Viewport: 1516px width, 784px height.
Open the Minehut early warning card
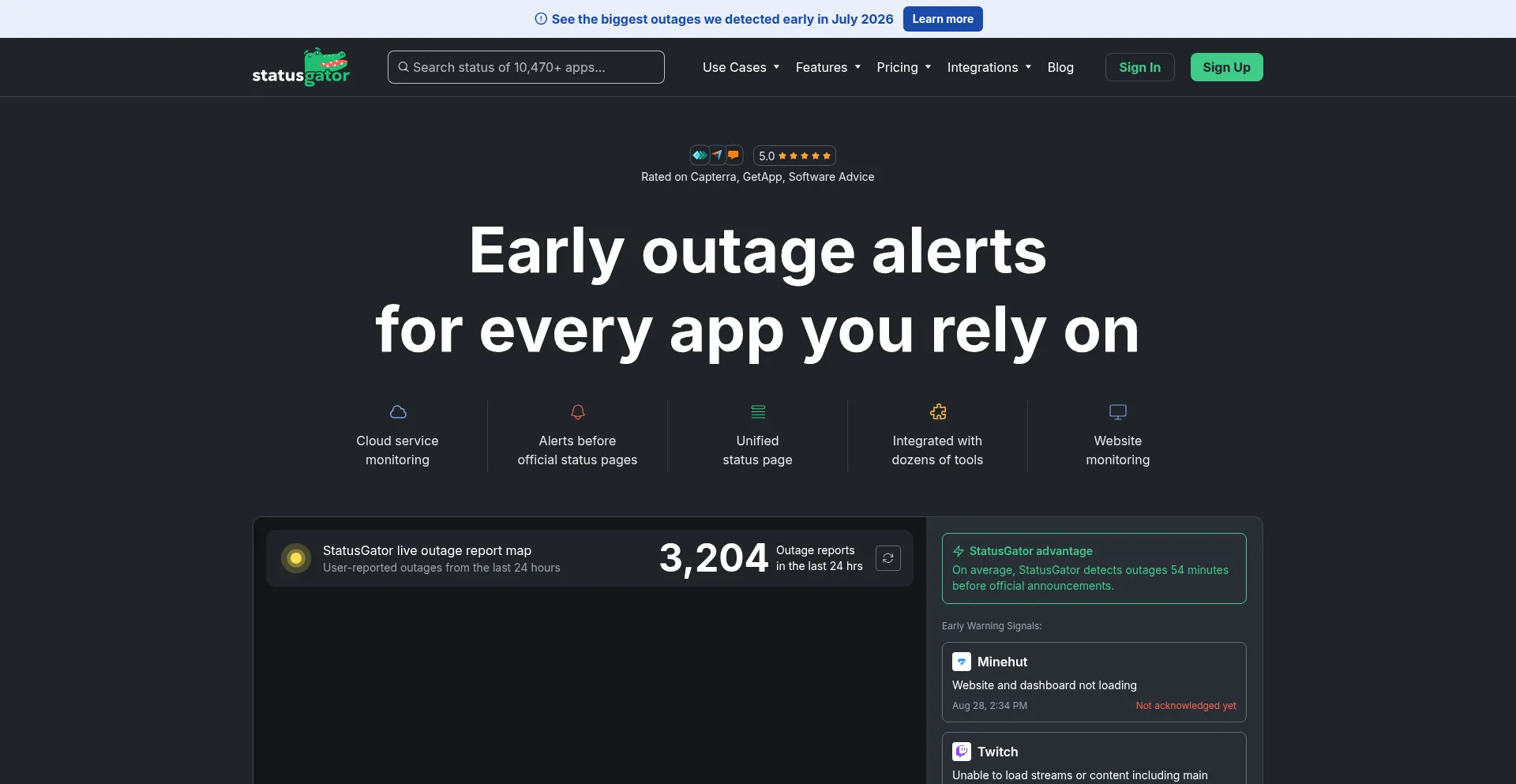tap(1094, 682)
